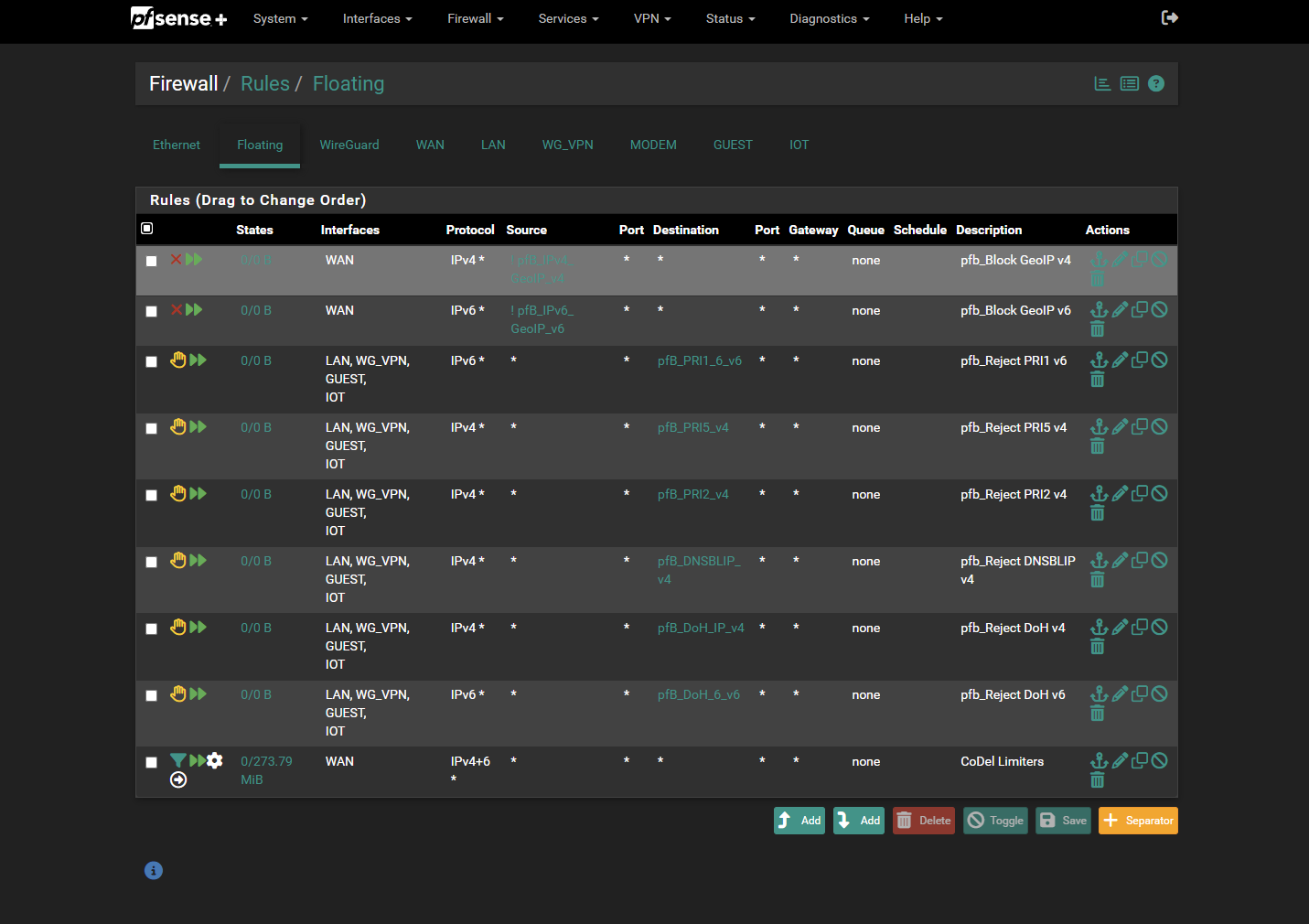
Task: Open the VPN dropdown menu
Action: 652,18
